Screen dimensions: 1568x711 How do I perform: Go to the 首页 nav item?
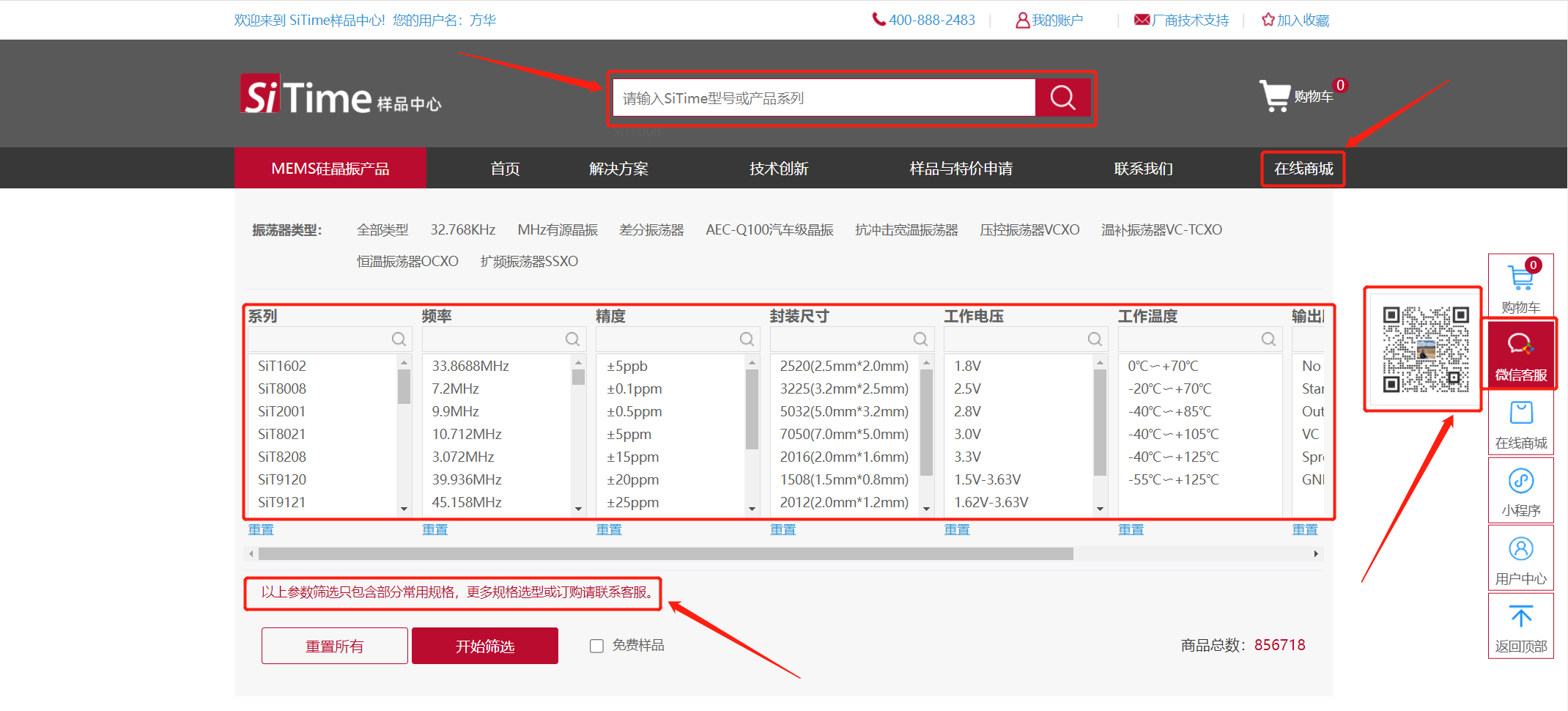[505, 169]
